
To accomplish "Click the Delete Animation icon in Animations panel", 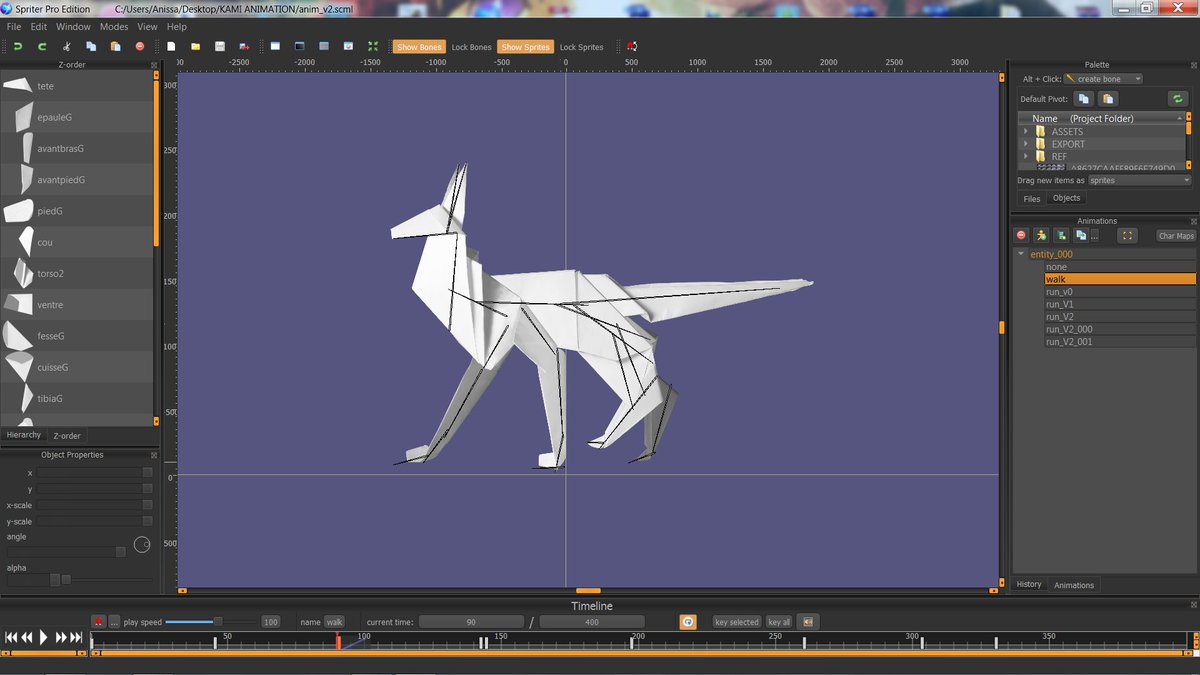I will point(1021,235).
